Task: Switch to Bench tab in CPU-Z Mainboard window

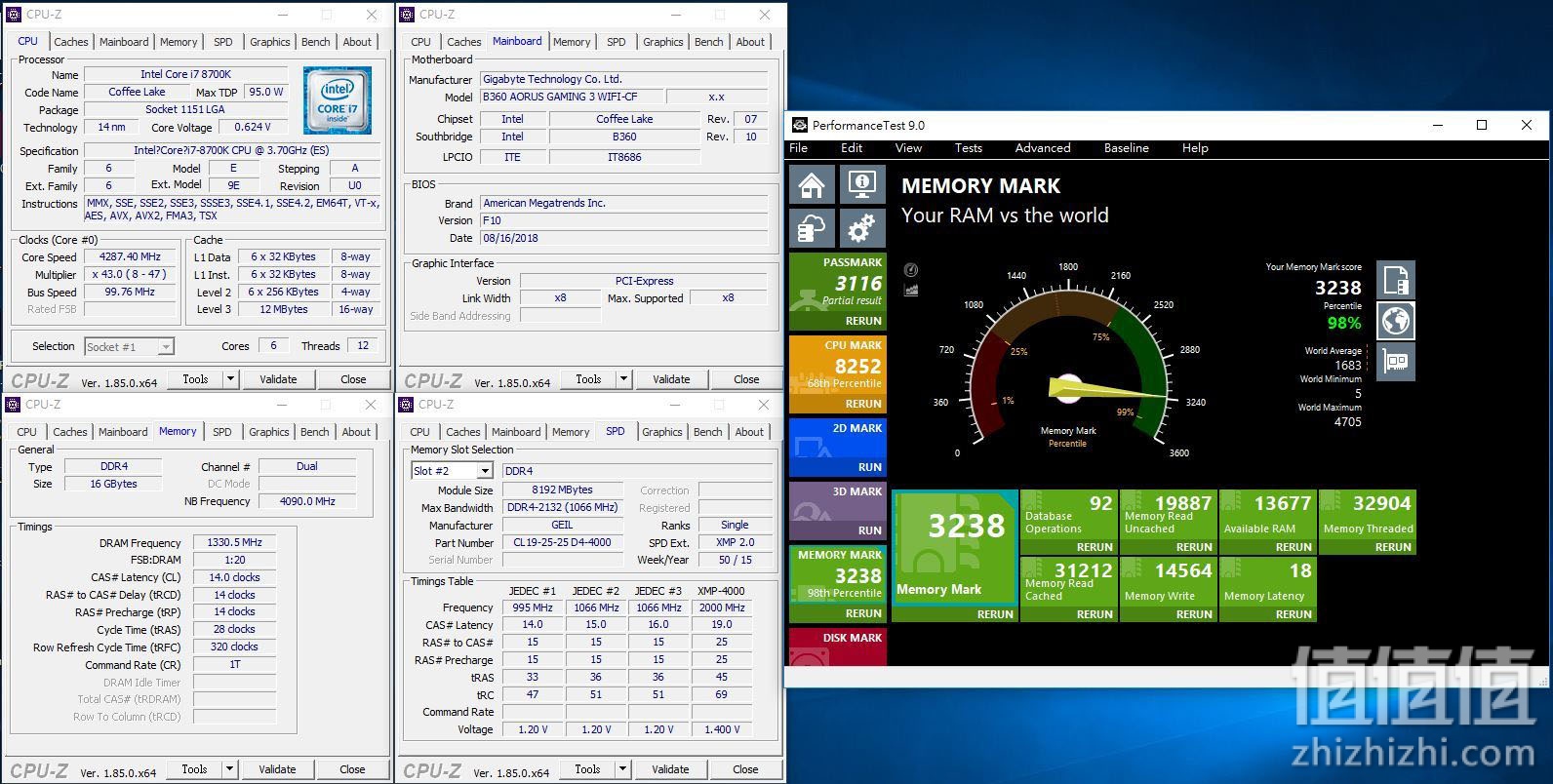Action: (709, 42)
